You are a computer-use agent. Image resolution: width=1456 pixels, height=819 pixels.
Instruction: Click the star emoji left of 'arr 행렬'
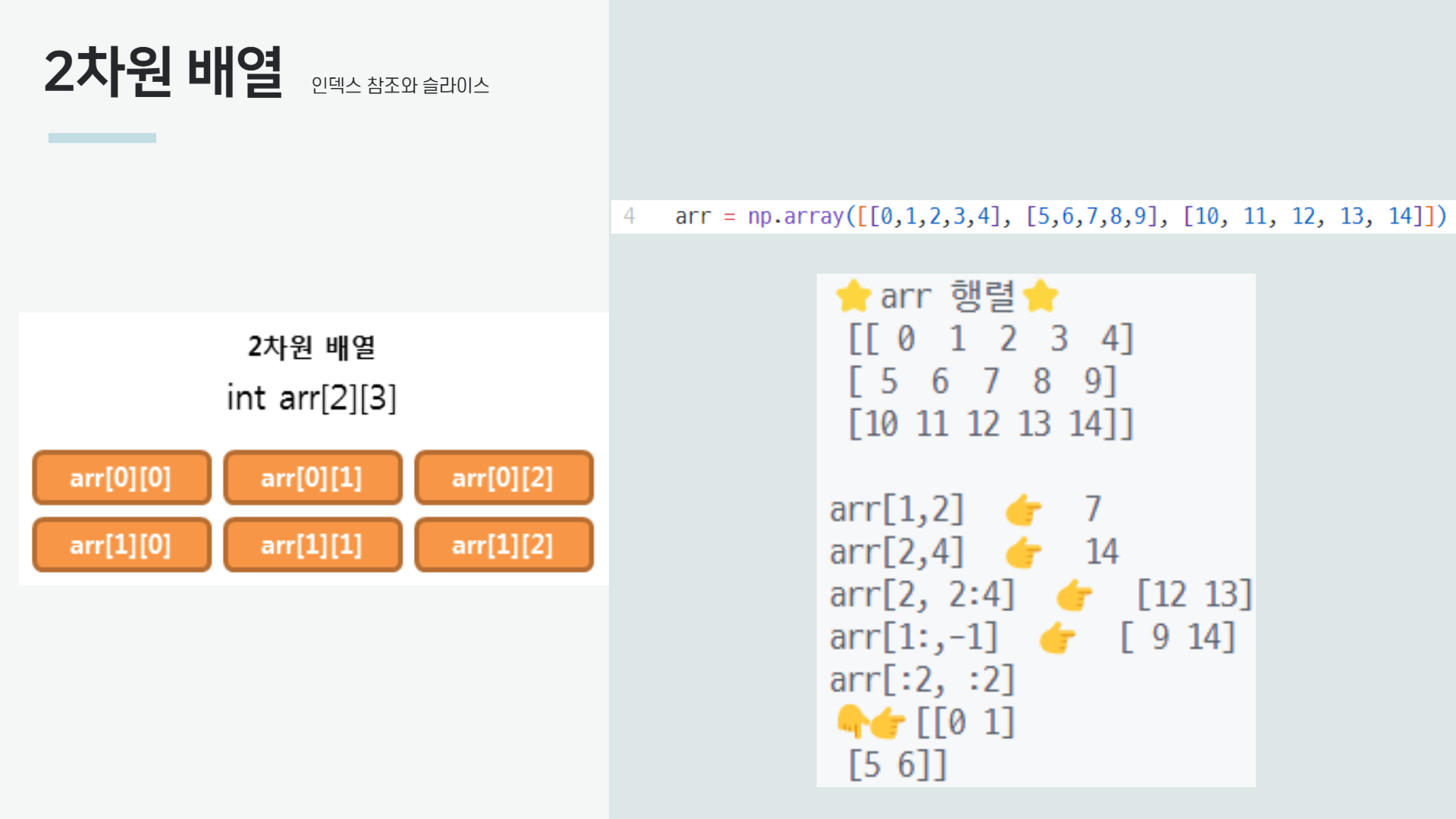[x=853, y=296]
